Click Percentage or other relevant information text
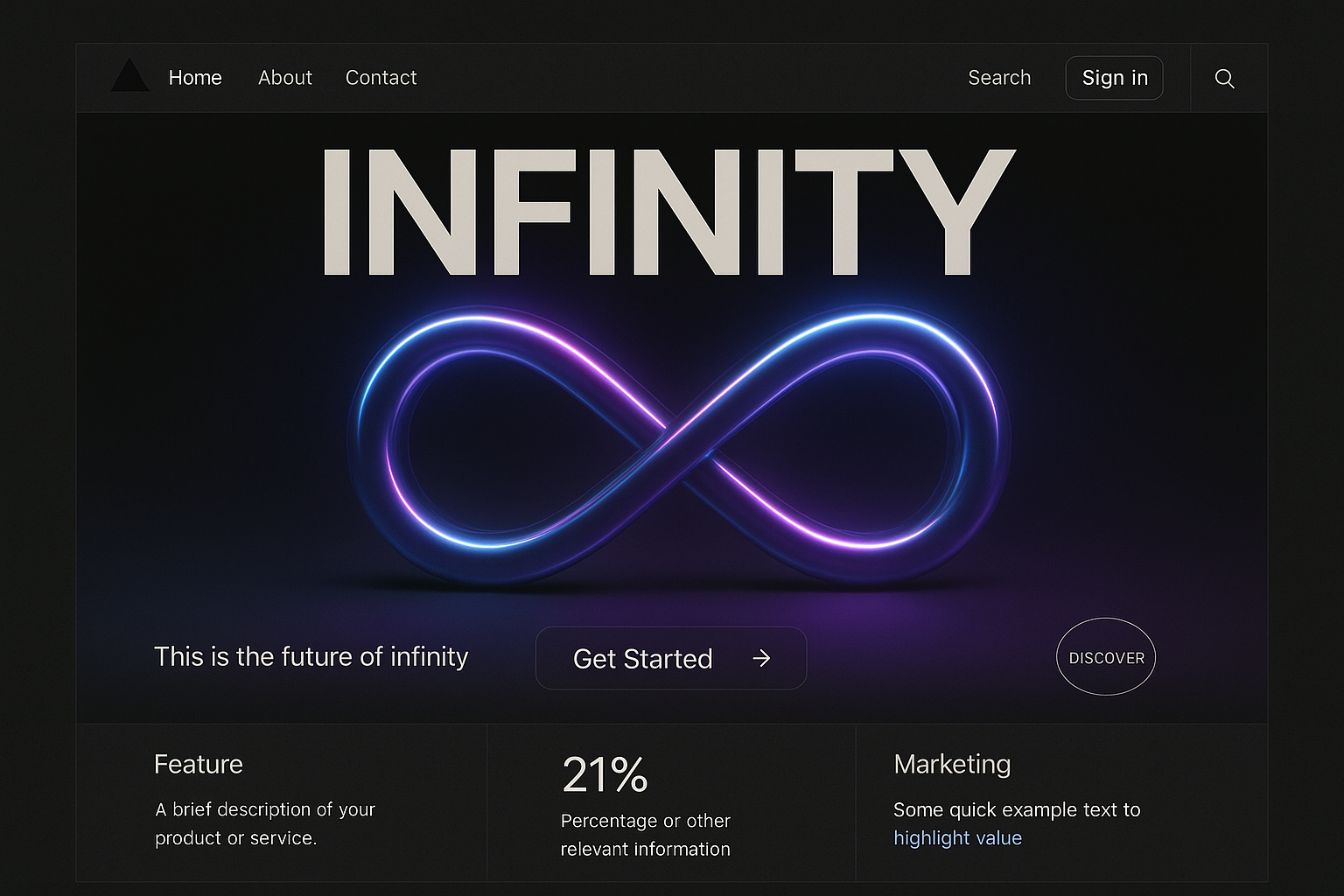The height and width of the screenshot is (896, 1344). (645, 835)
